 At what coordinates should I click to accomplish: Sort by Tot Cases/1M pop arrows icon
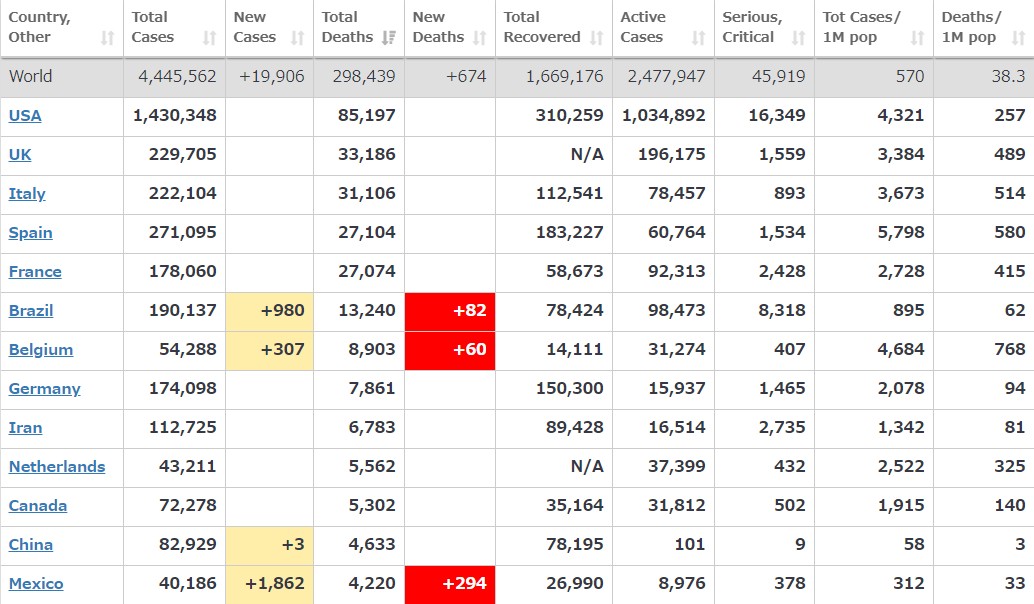pos(917,38)
